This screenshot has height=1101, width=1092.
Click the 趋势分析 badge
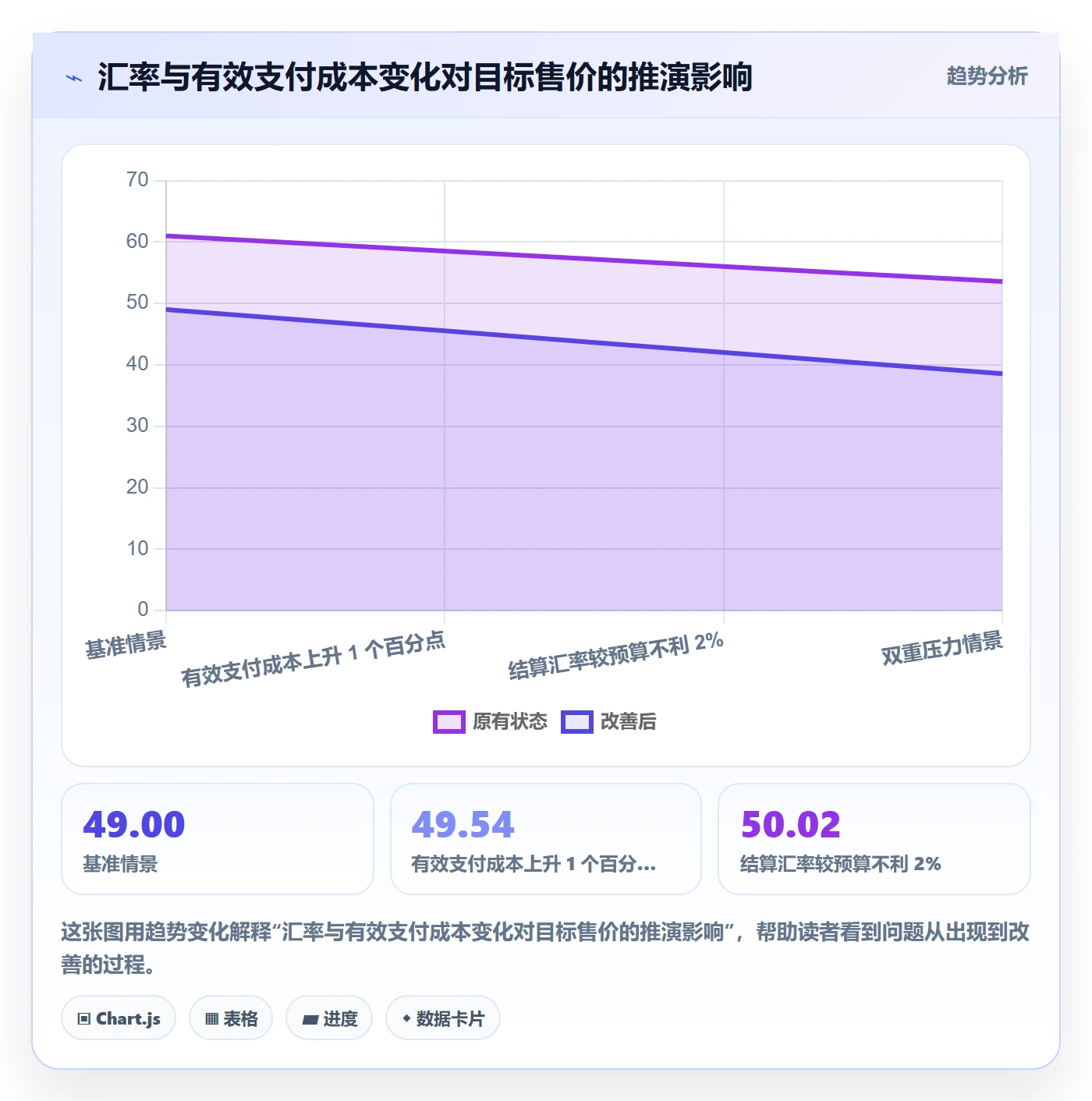(987, 76)
